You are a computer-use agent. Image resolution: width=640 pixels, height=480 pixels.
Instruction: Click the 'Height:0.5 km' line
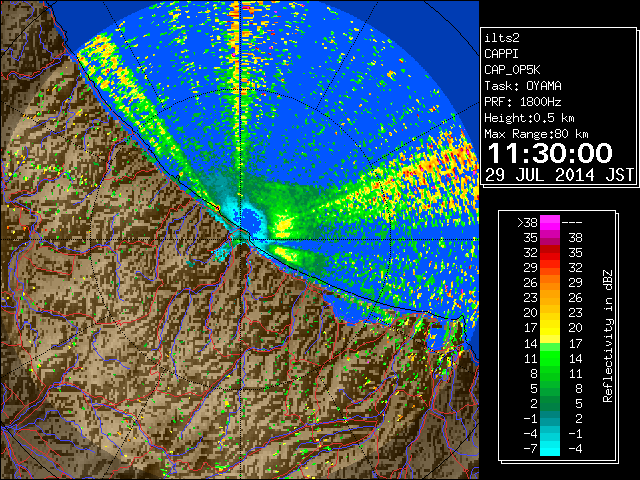pyautogui.click(x=529, y=118)
